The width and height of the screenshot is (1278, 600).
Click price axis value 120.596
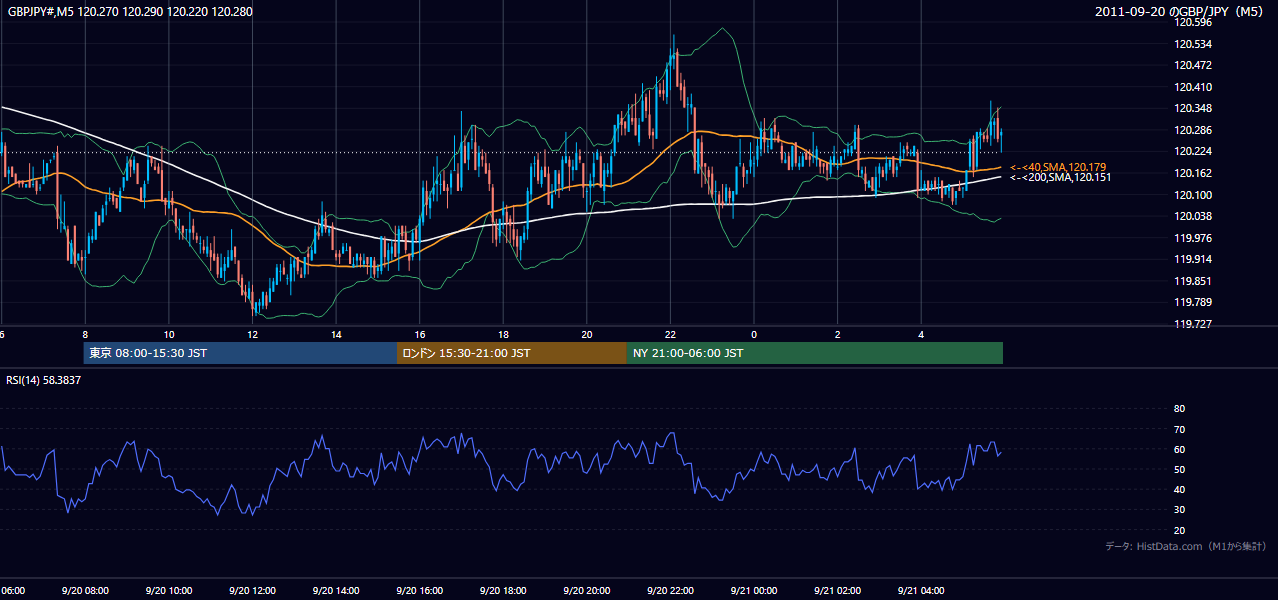tap(1192, 22)
